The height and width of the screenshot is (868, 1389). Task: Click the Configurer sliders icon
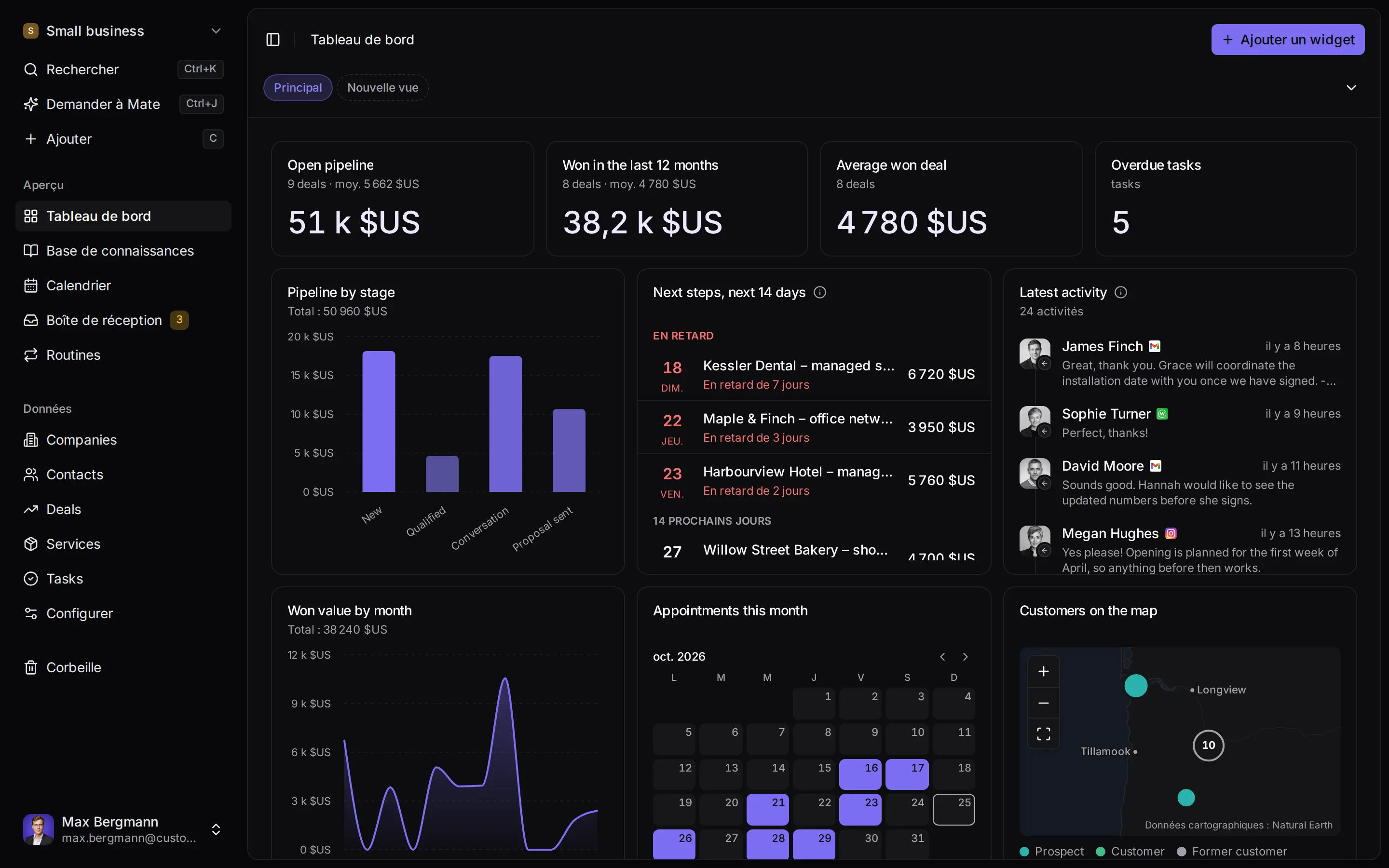coord(31,613)
